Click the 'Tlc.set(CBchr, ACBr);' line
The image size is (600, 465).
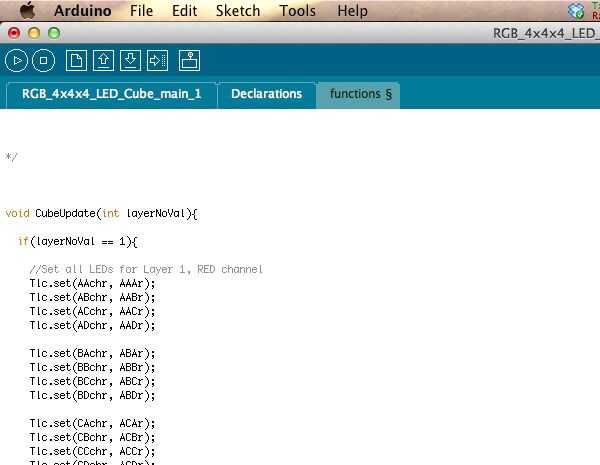tap(93, 437)
